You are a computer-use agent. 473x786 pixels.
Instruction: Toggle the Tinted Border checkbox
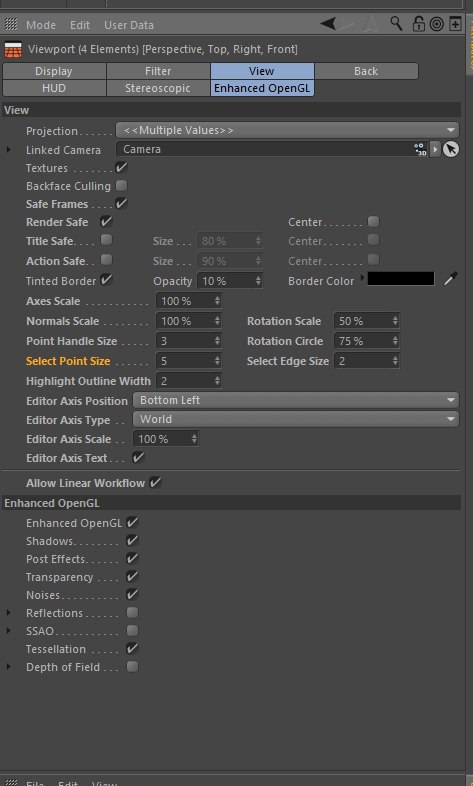tap(106, 280)
